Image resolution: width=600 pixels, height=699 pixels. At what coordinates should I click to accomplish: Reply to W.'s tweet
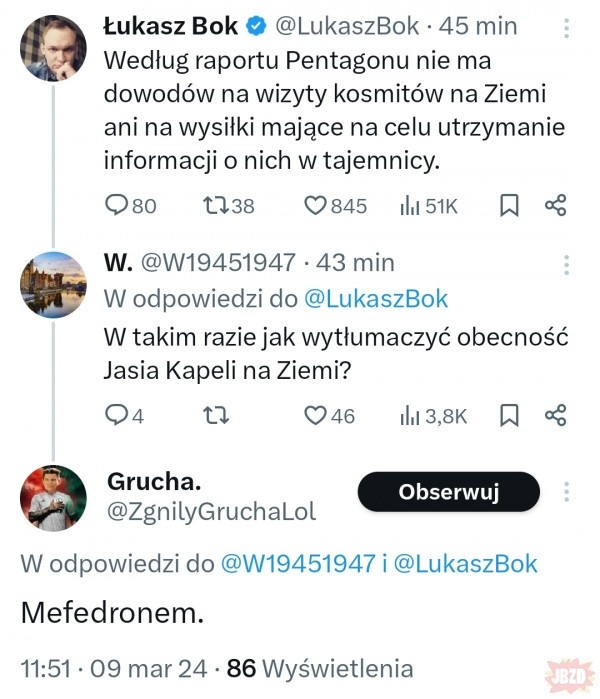tap(117, 416)
